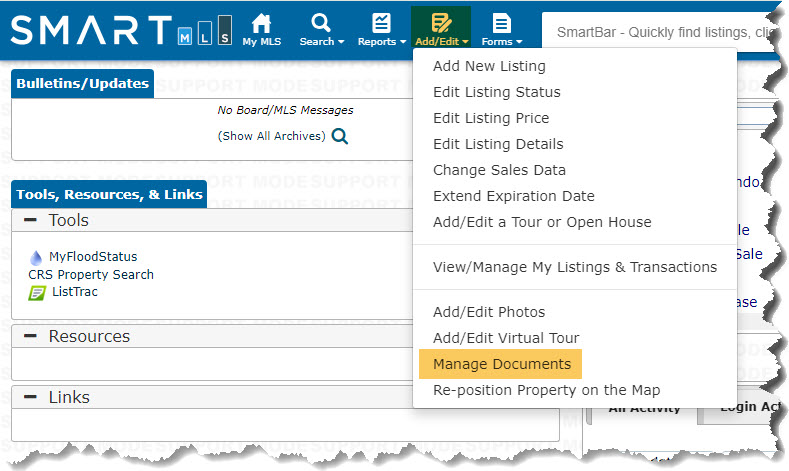Screen dimensions: 789x471
Task: Choose Add/Edit Virtual Tour
Action: (x=506, y=338)
